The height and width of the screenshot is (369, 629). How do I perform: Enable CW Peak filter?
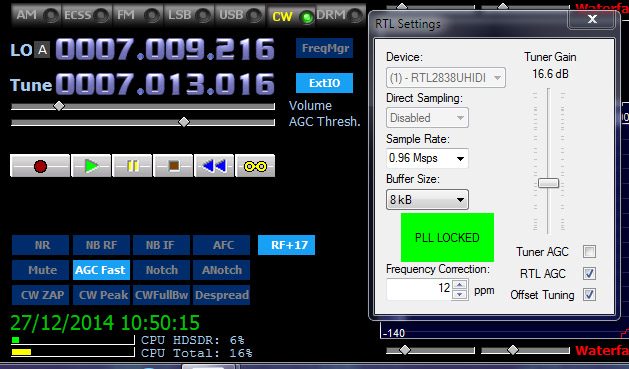(x=101, y=295)
